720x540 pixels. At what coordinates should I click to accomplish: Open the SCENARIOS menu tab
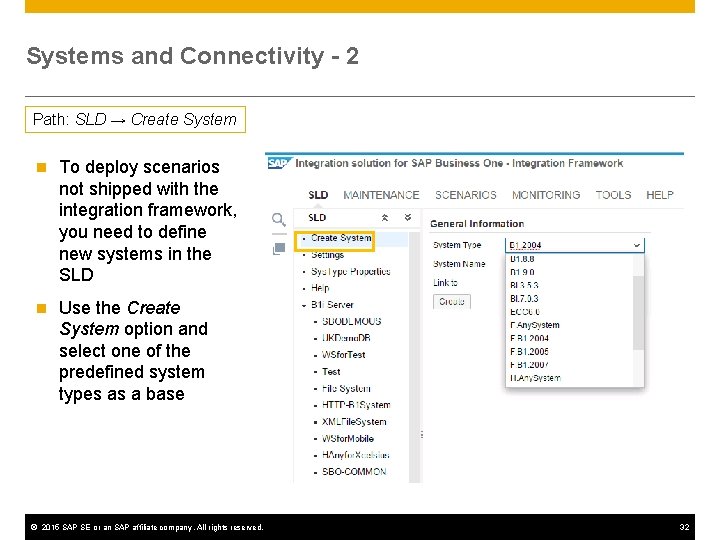tap(466, 195)
